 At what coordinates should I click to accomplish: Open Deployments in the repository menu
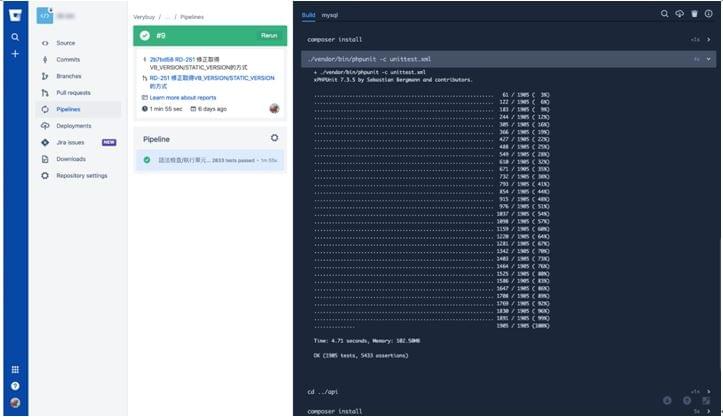74,126
